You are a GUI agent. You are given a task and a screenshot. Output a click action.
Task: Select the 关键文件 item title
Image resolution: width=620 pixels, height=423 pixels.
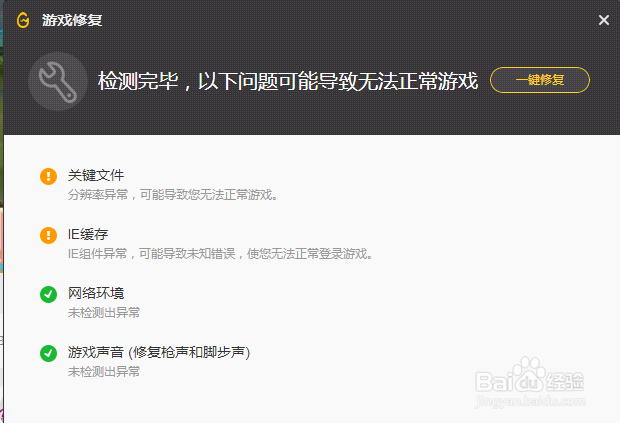coord(96,175)
